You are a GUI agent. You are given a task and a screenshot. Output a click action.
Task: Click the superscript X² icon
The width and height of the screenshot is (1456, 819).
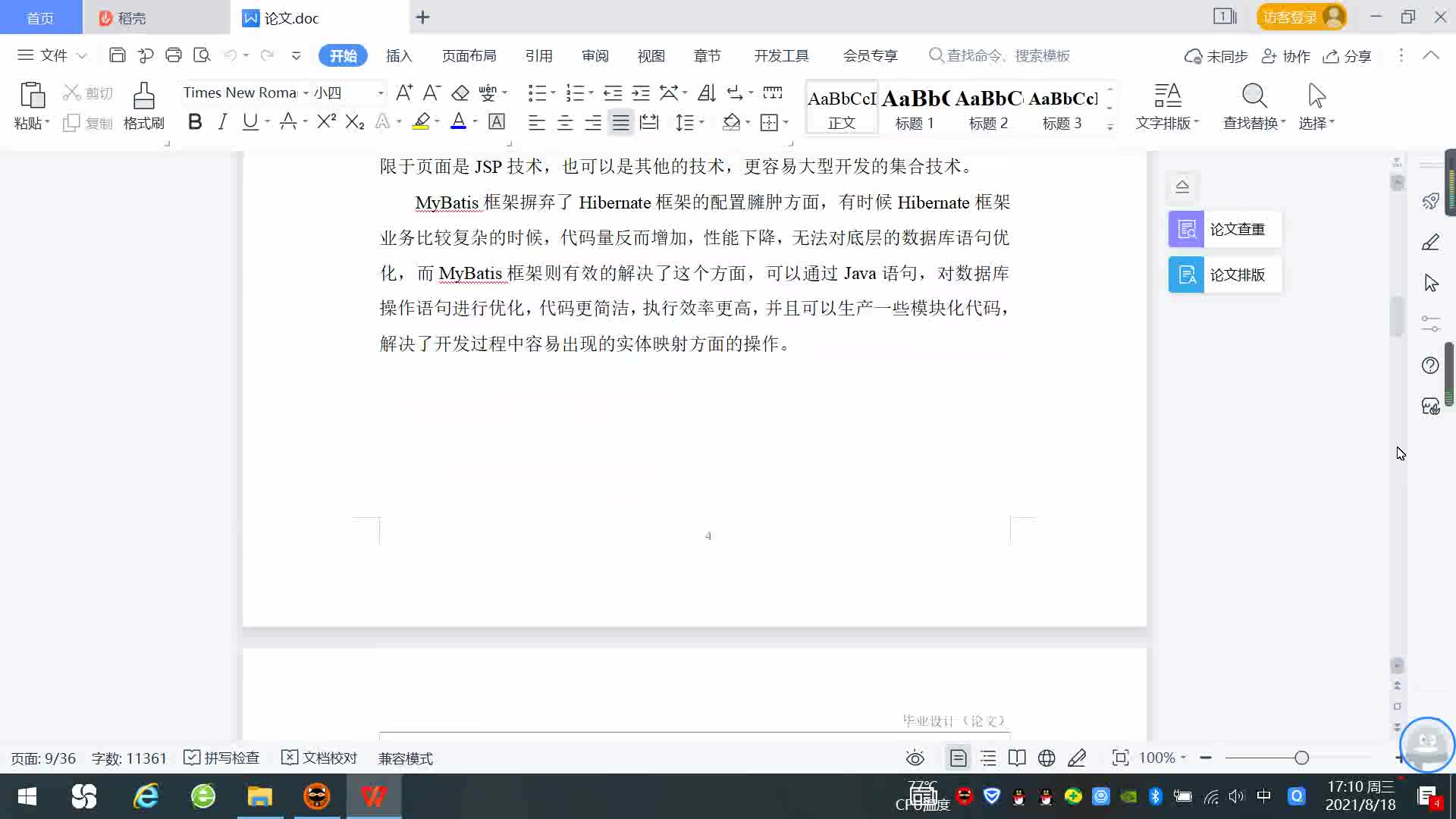tap(326, 122)
